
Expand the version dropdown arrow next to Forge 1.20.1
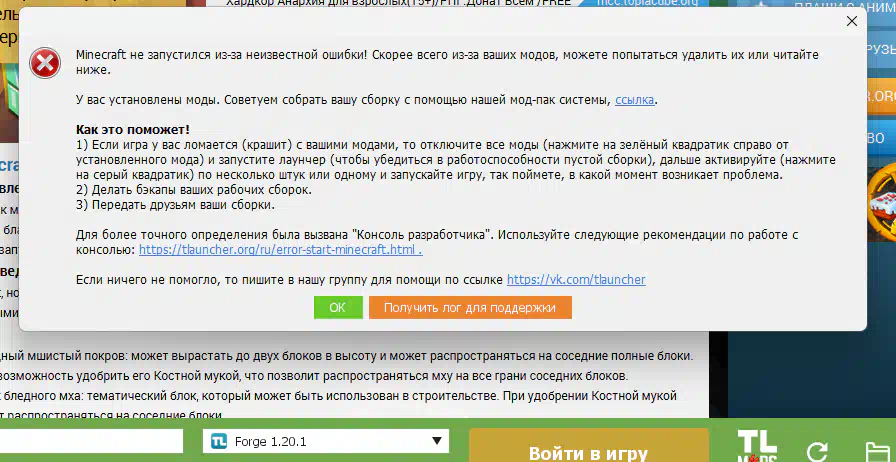[437, 441]
